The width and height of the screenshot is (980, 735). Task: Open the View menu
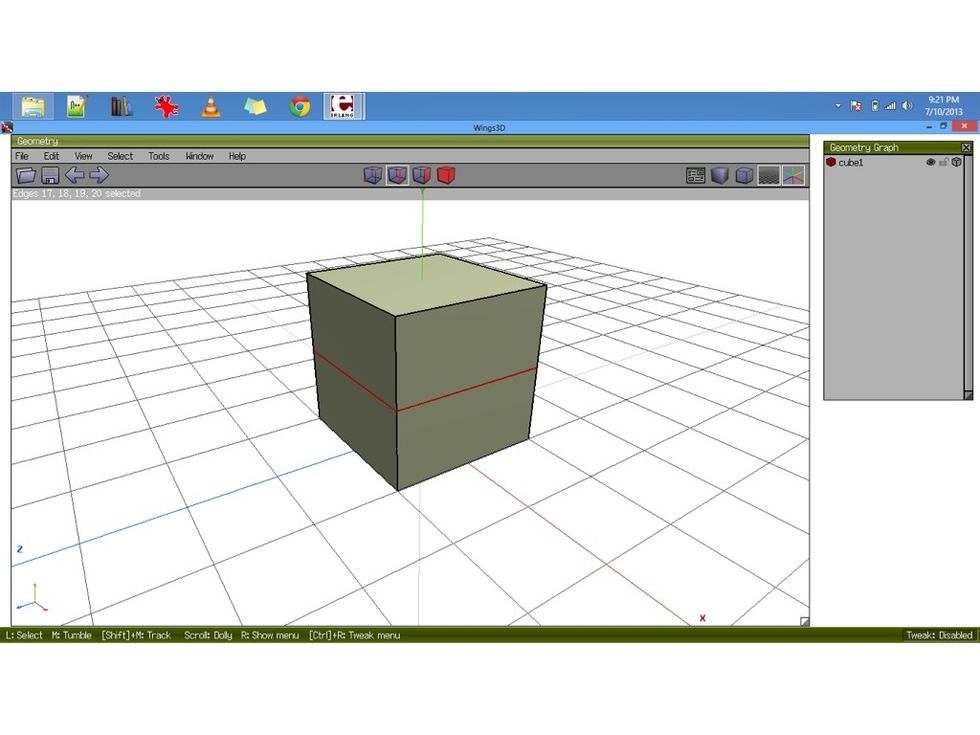coord(83,156)
